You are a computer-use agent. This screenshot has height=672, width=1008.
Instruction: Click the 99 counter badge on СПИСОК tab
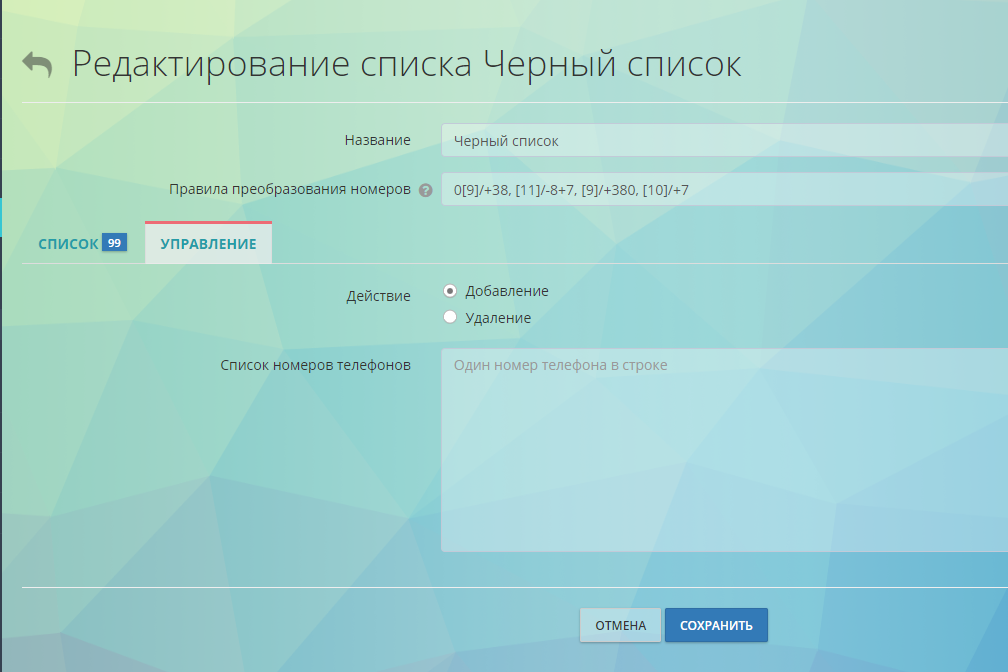coord(116,241)
